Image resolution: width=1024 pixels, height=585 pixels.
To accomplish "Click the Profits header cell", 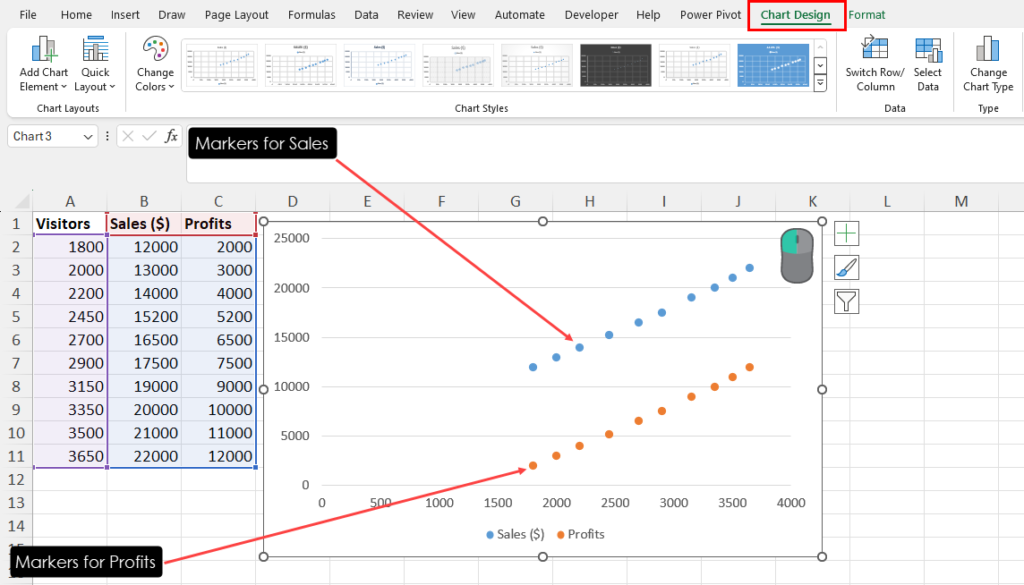I will [x=218, y=223].
